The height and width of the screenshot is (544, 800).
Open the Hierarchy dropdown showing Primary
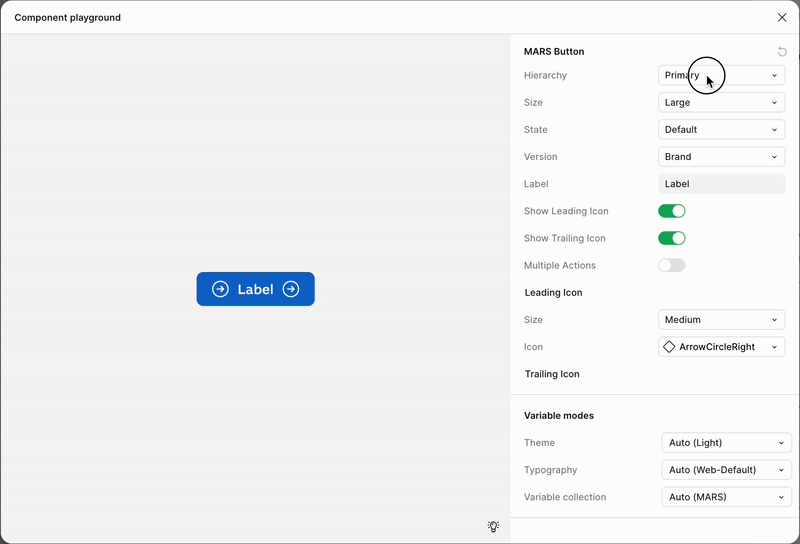pos(721,75)
